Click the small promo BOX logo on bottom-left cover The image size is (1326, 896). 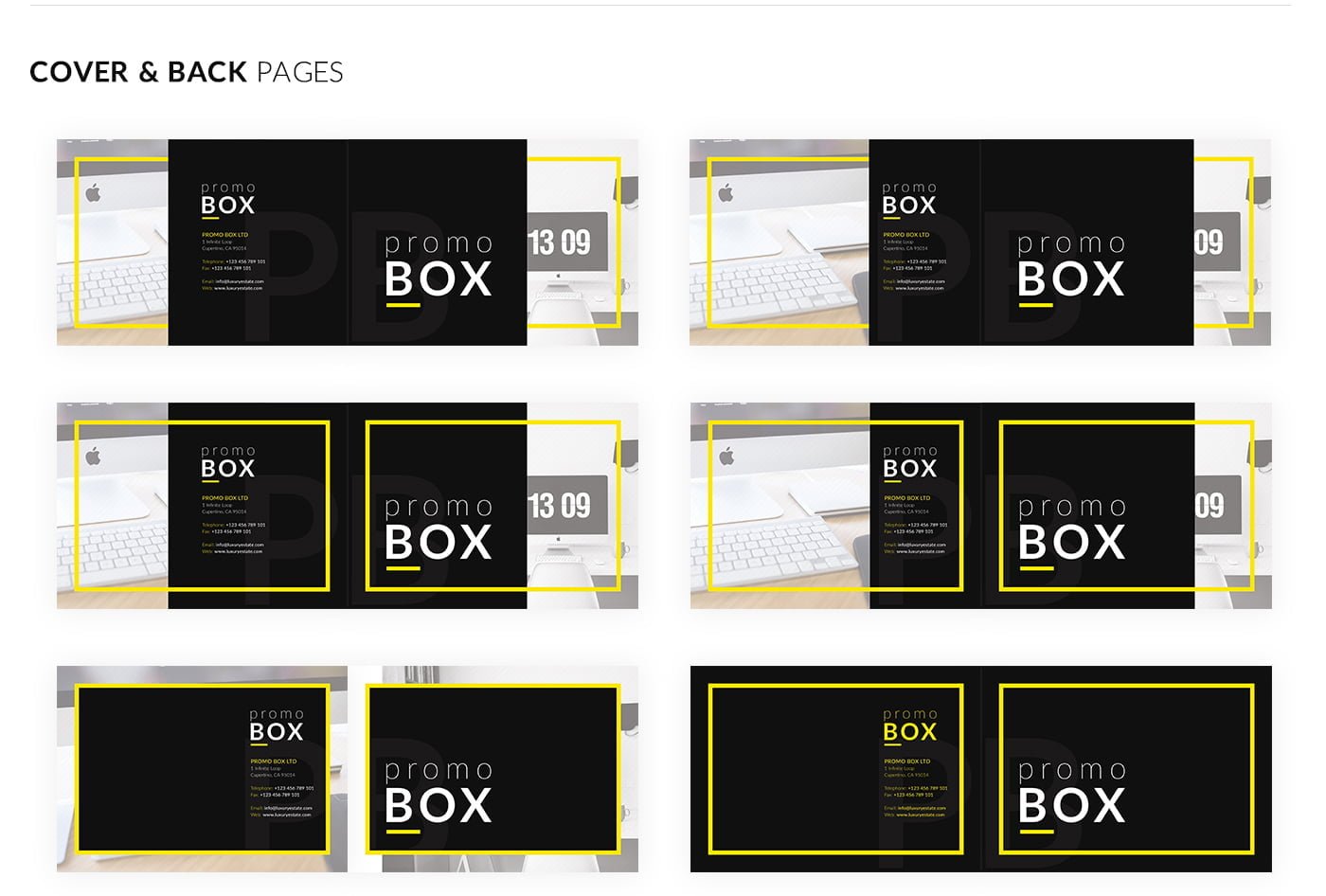[277, 726]
